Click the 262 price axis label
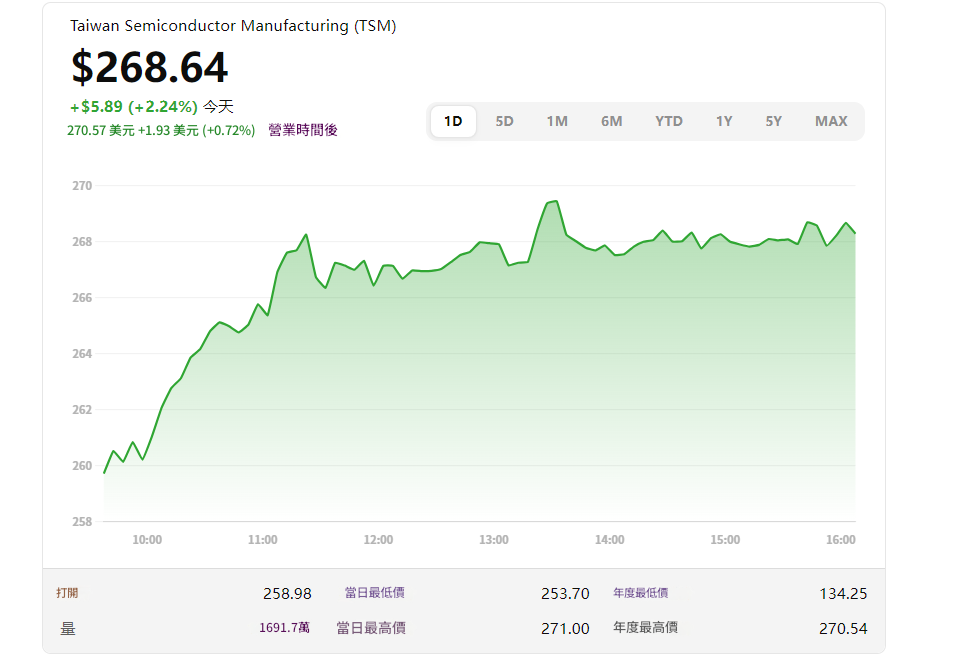Screen dimensions: 954x660 [82, 409]
